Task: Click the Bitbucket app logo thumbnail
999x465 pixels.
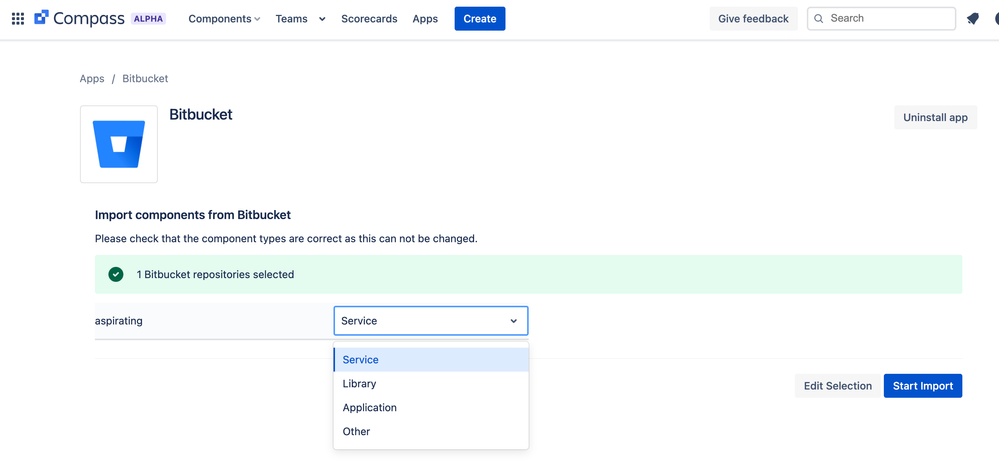Action: [x=119, y=144]
